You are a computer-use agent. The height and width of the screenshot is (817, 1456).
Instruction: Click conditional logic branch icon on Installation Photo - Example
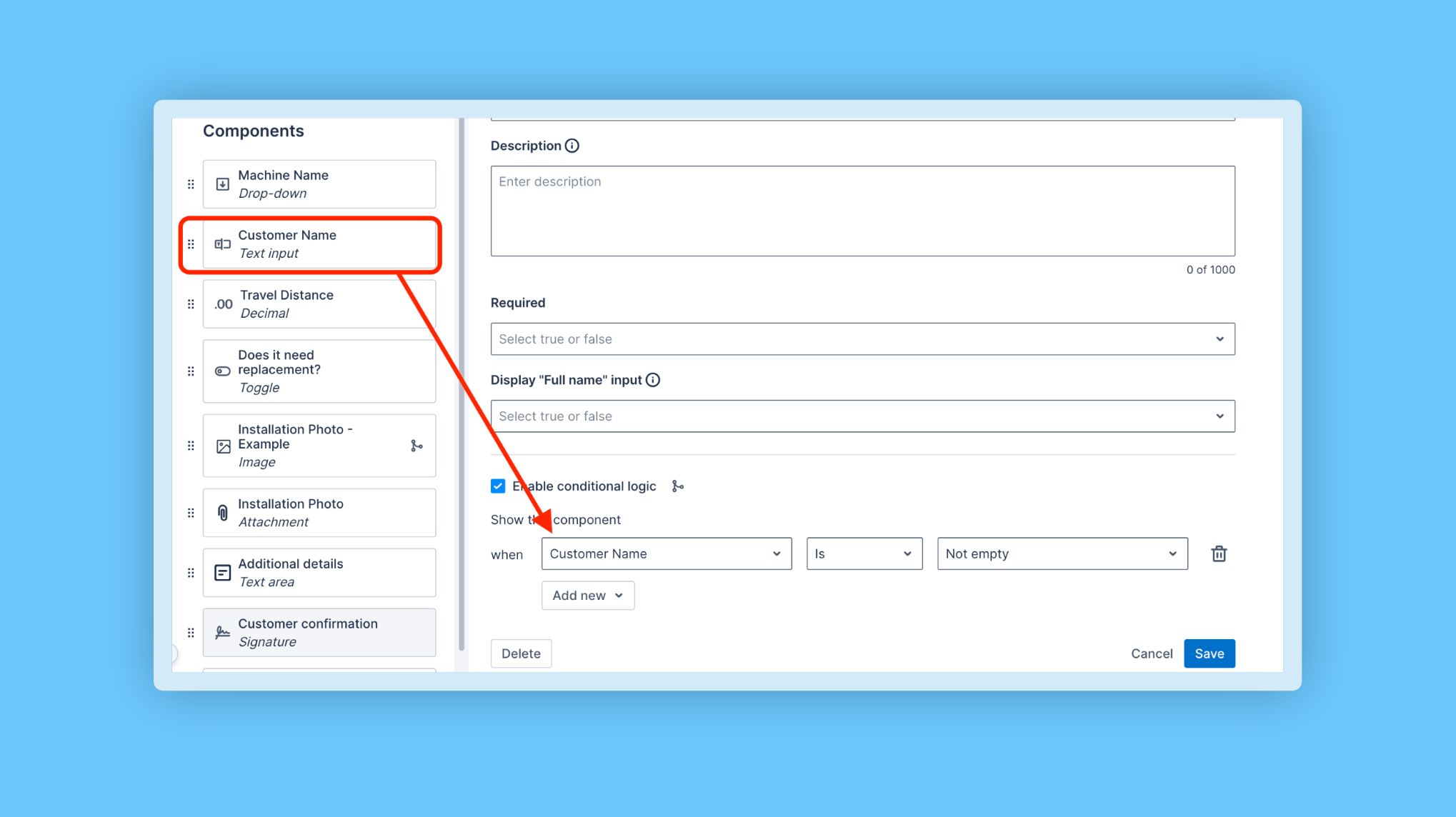tap(417, 446)
